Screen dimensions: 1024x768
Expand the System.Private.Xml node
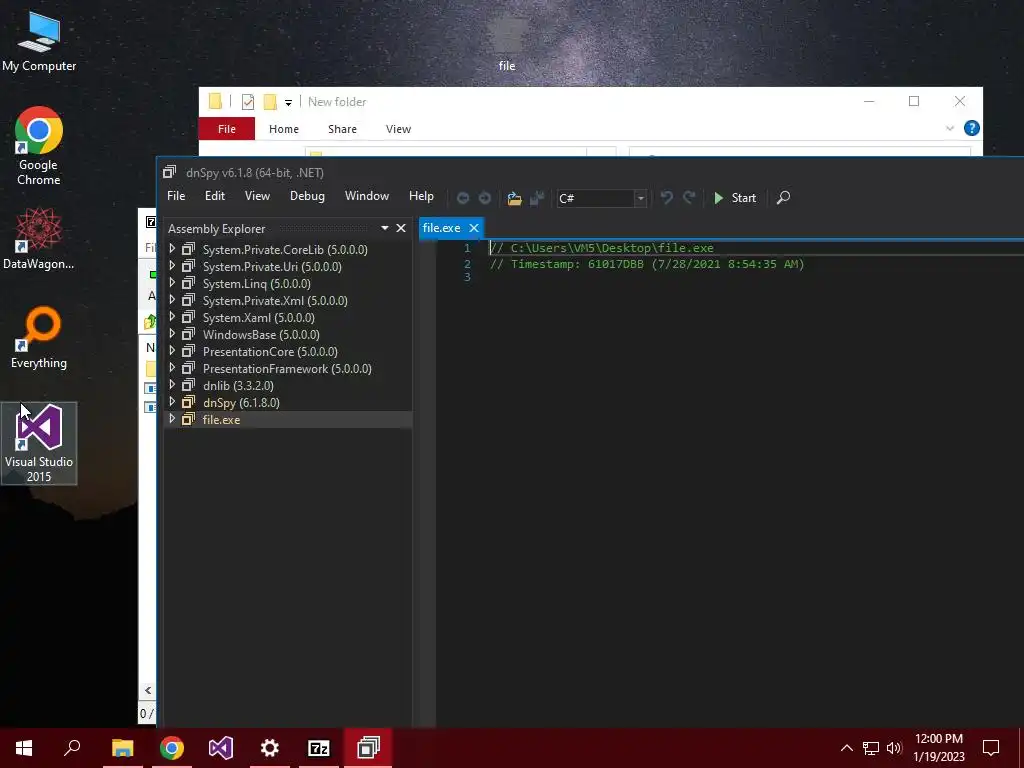coord(172,300)
